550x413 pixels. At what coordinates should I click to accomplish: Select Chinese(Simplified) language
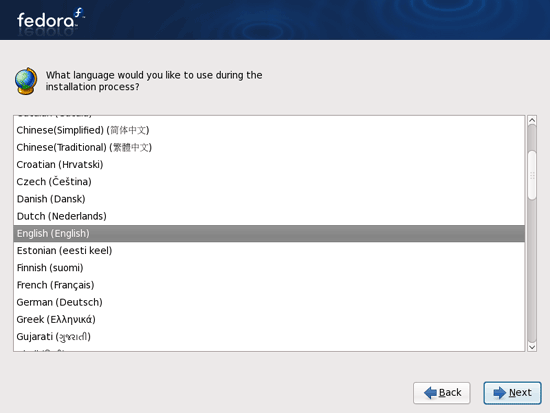pos(269,130)
